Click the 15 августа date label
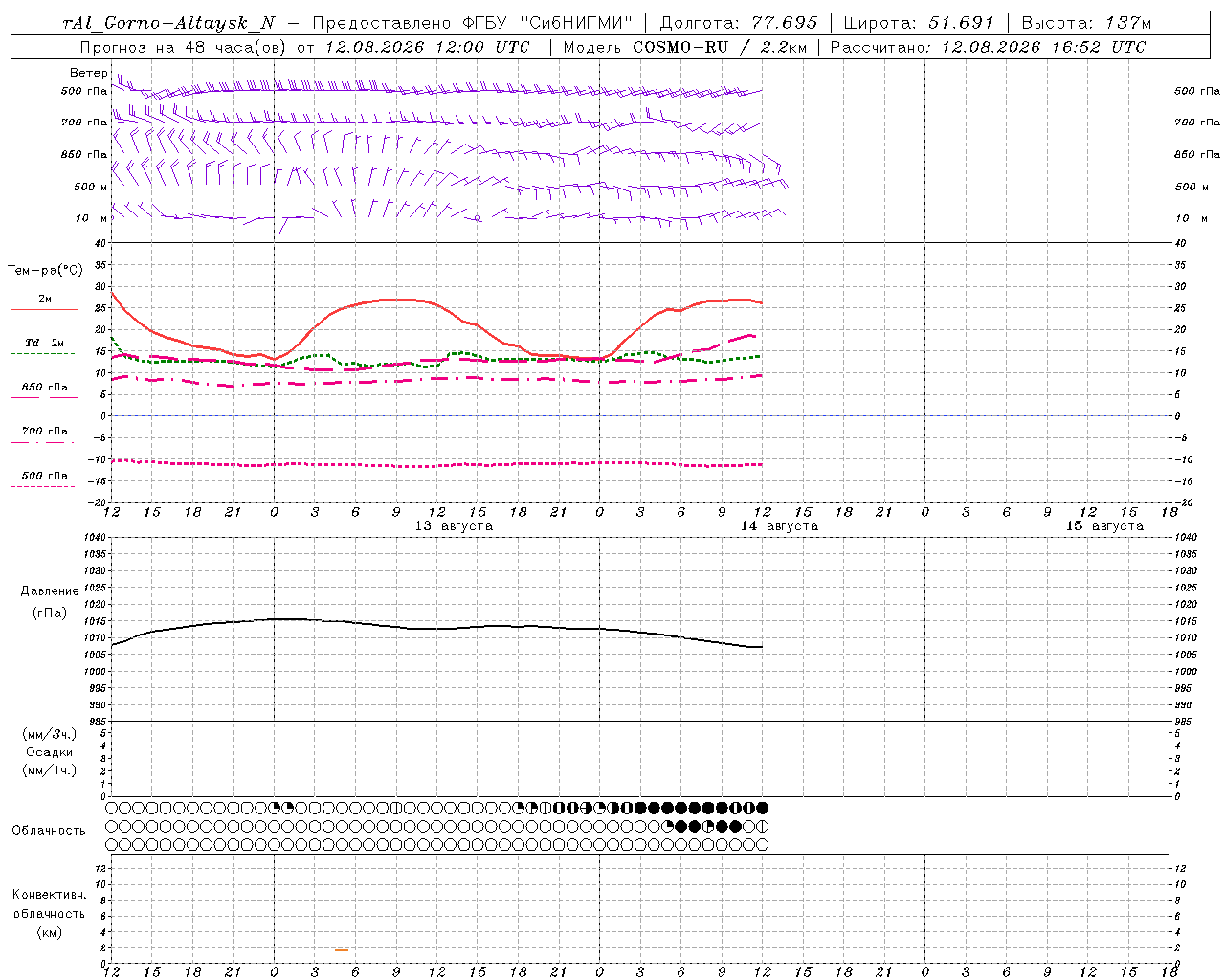 (1104, 525)
